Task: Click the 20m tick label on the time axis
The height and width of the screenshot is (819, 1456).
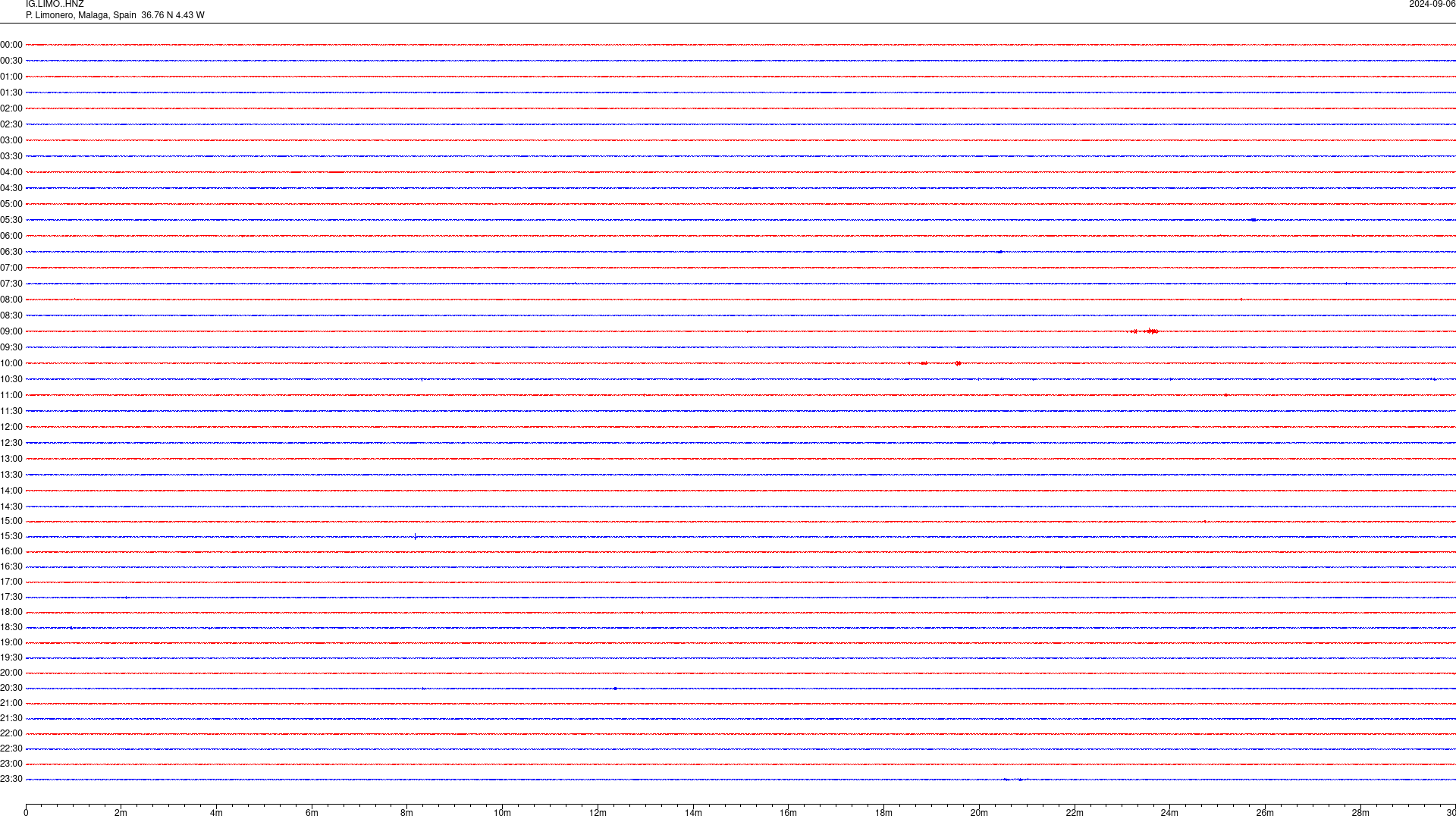Action: (x=979, y=813)
